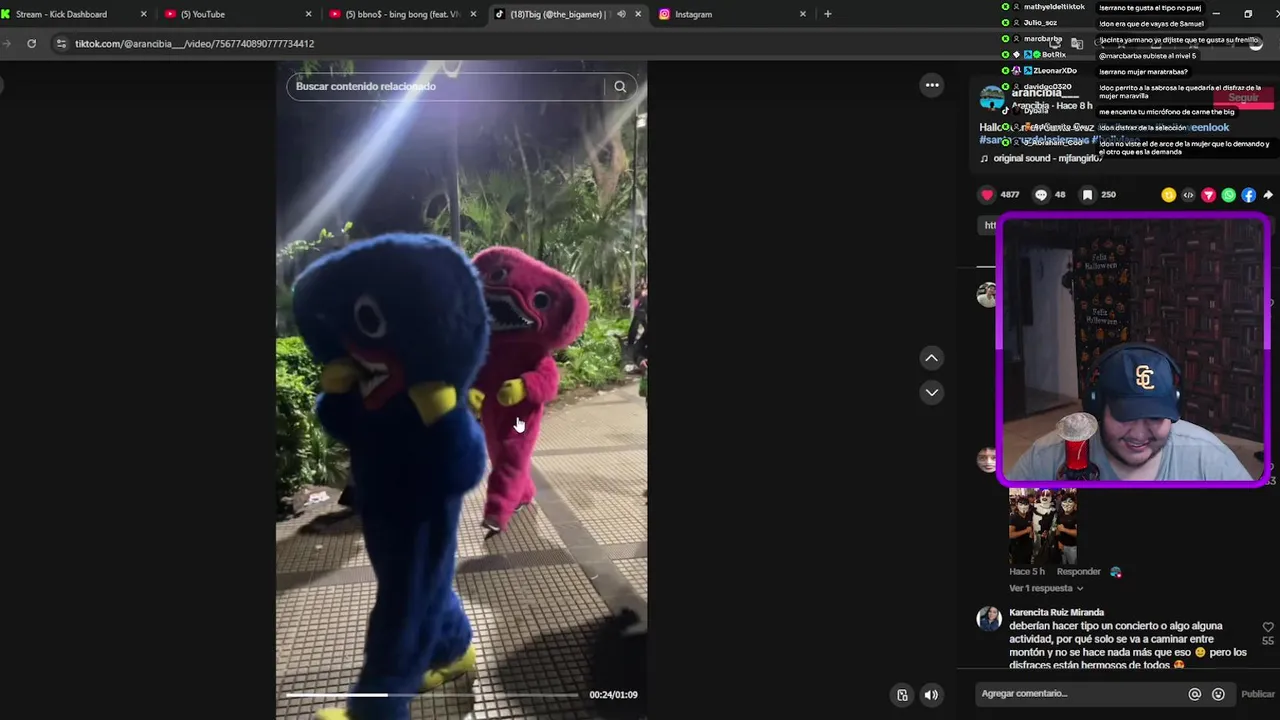Repost using the yellow repost icon
The image size is (1280, 720).
tap(1168, 195)
